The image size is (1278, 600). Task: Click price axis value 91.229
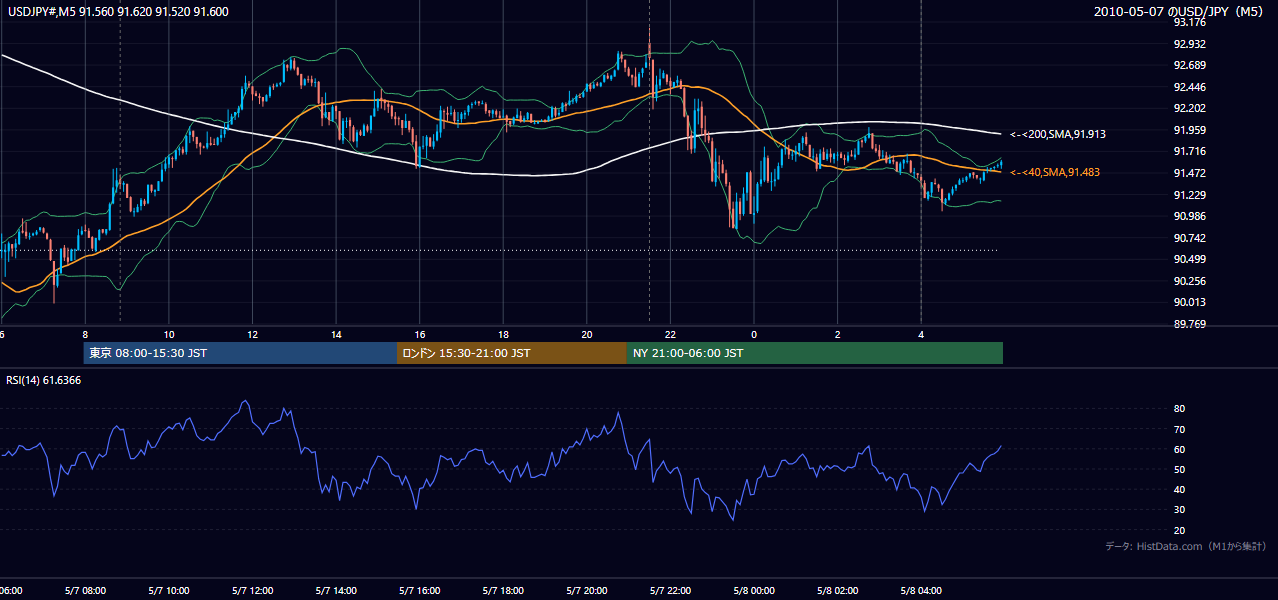pyautogui.click(x=1189, y=195)
